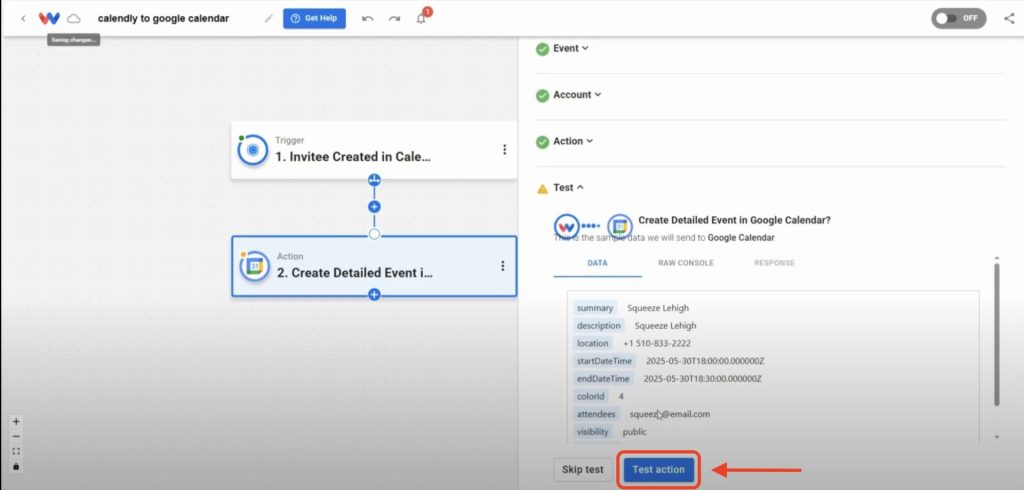
Task: Click the Action section green checkmark
Action: click(x=542, y=142)
